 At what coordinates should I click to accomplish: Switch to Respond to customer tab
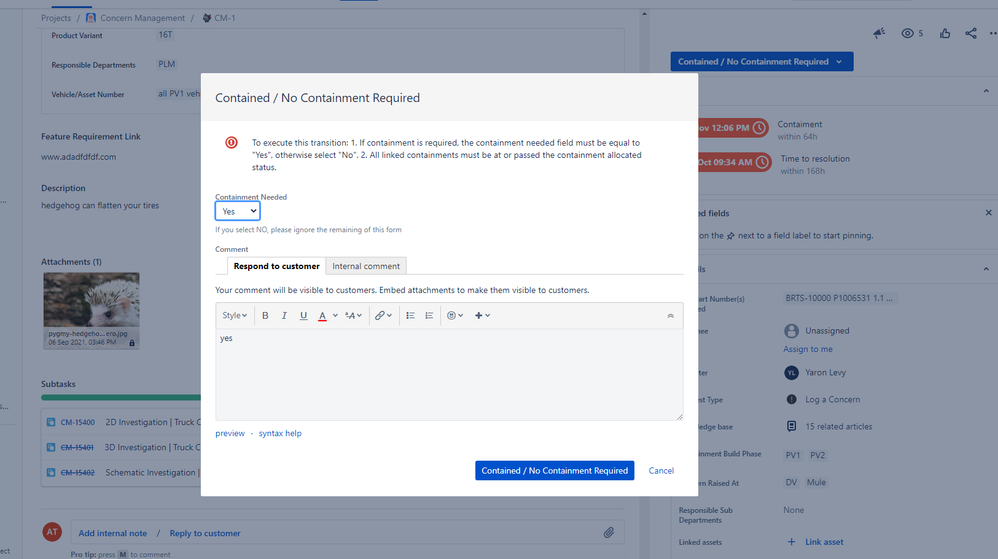276,266
